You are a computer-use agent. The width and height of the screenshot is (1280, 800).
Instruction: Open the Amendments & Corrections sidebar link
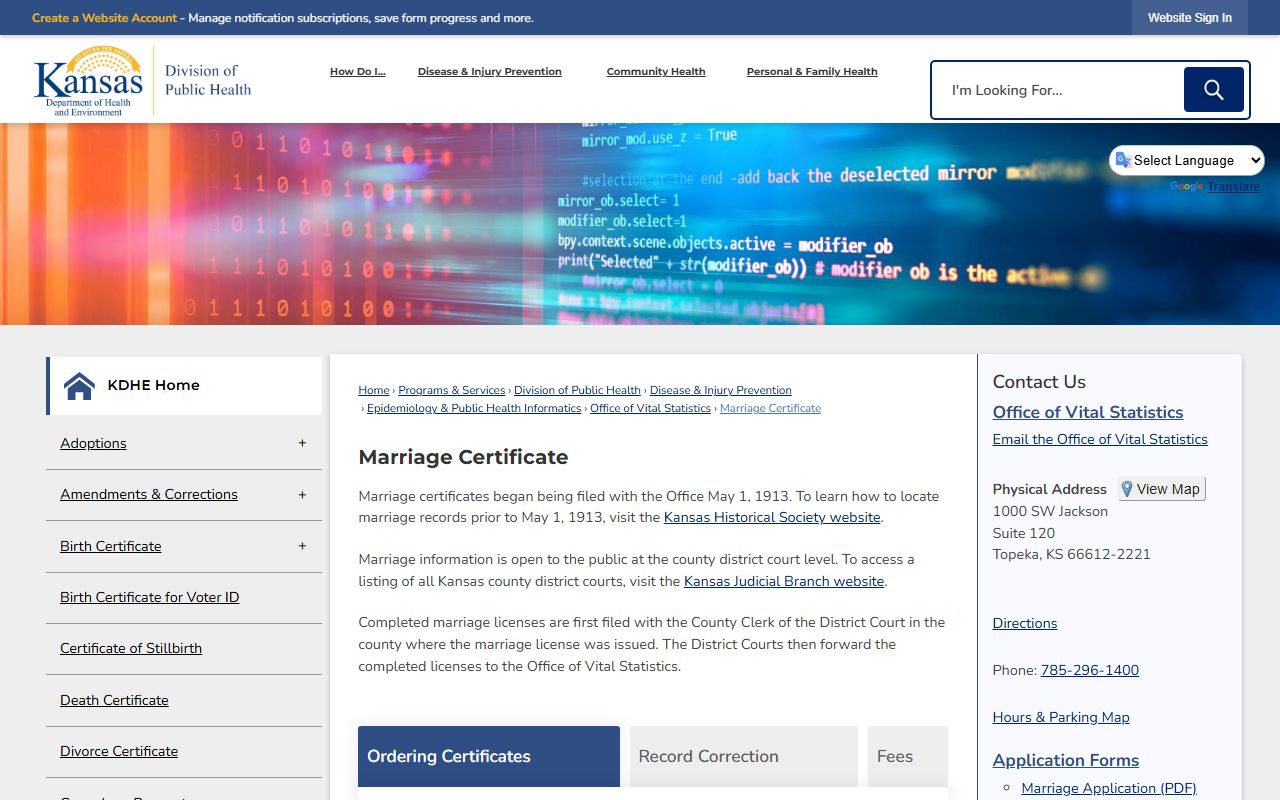click(149, 494)
